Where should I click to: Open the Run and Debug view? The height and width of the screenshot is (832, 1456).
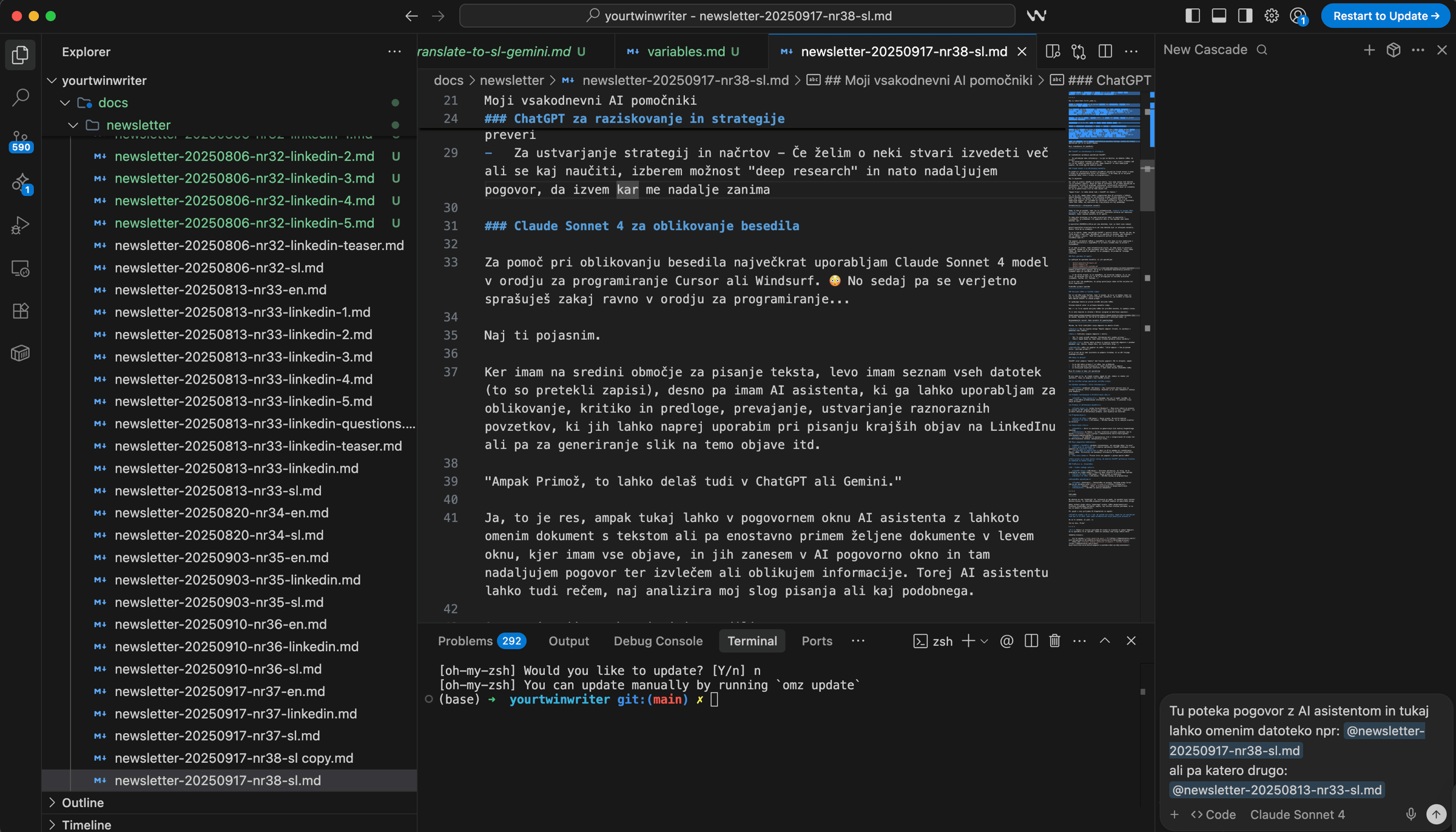[x=21, y=226]
